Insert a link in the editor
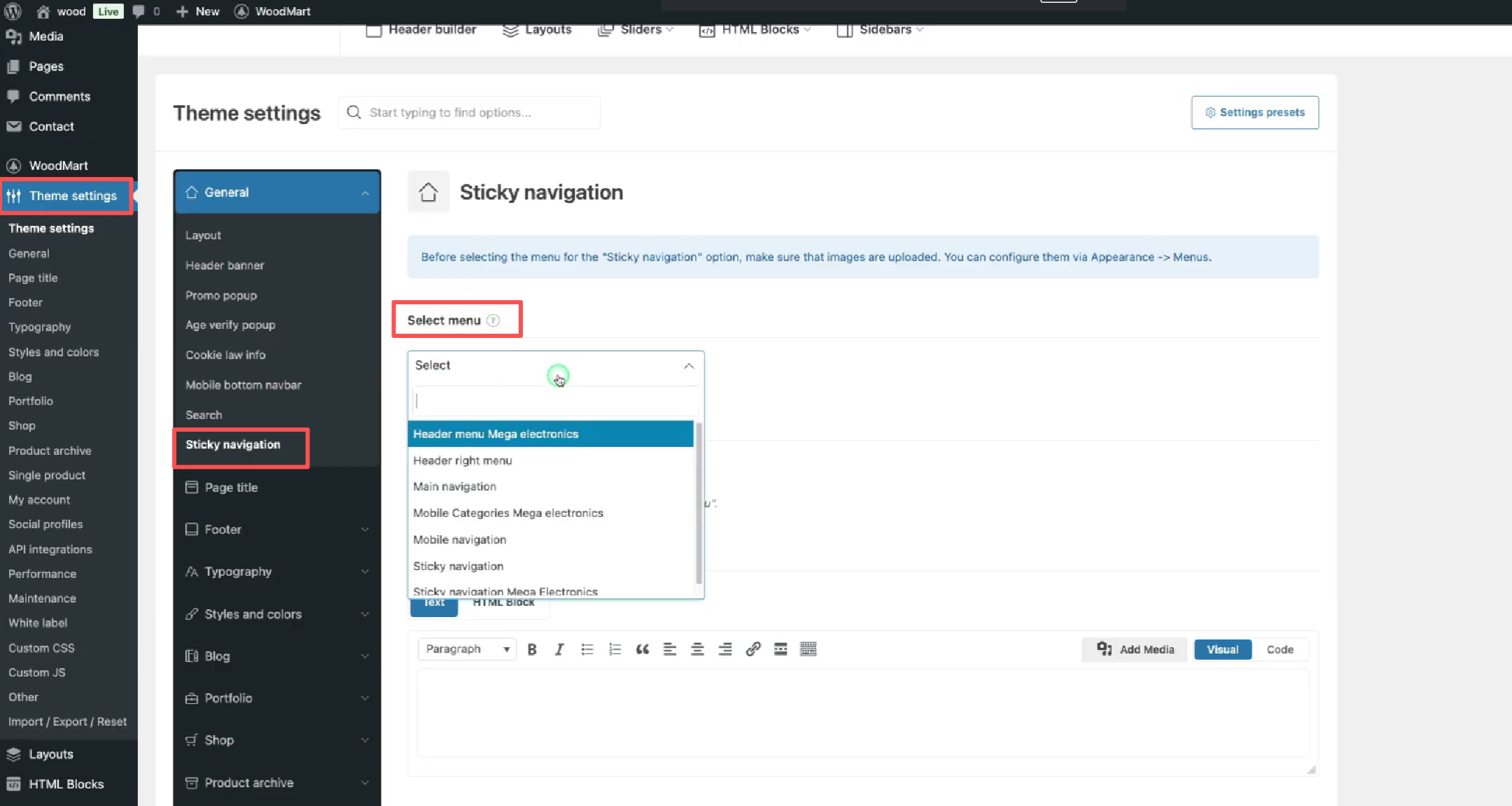Image resolution: width=1512 pixels, height=806 pixels. [x=753, y=649]
